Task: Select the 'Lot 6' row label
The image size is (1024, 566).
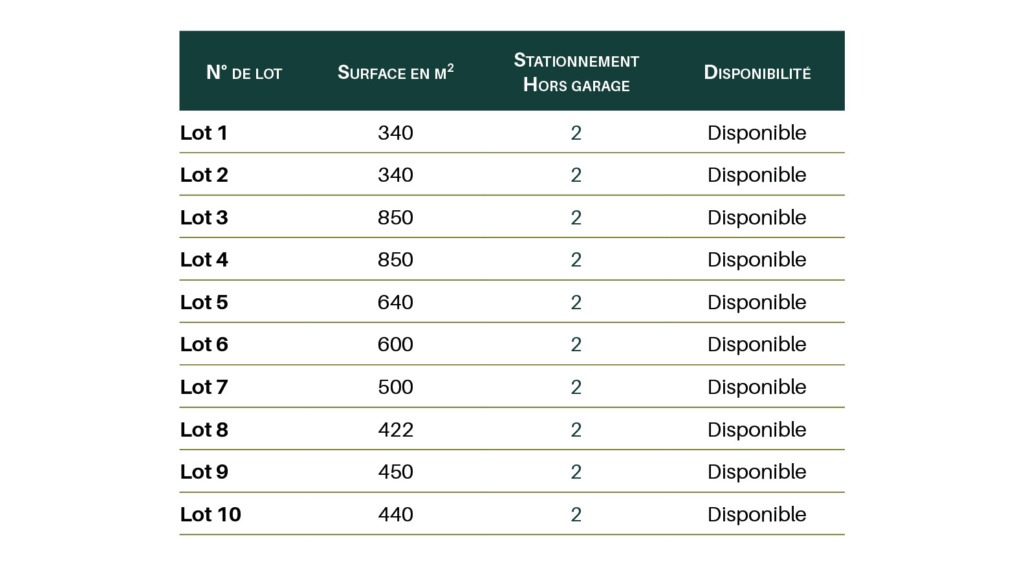Action: click(x=204, y=345)
